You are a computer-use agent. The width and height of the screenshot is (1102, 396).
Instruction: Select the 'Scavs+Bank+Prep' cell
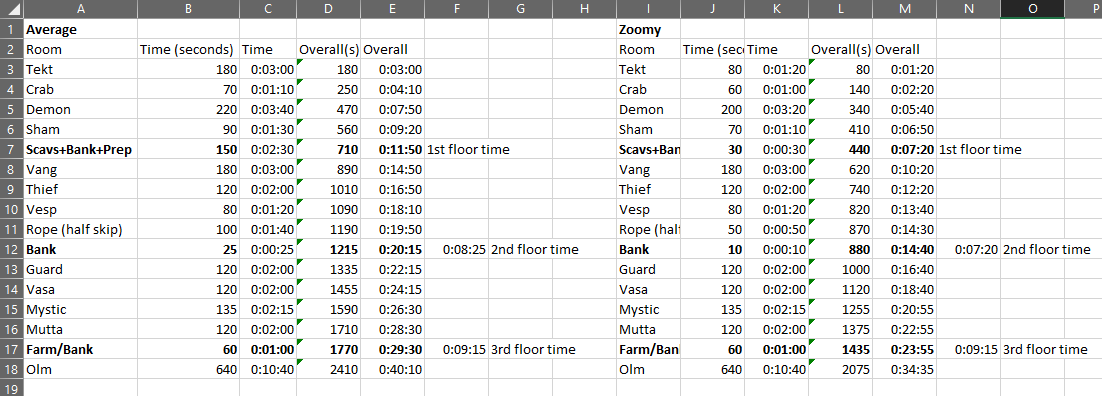pyautogui.click(x=81, y=150)
